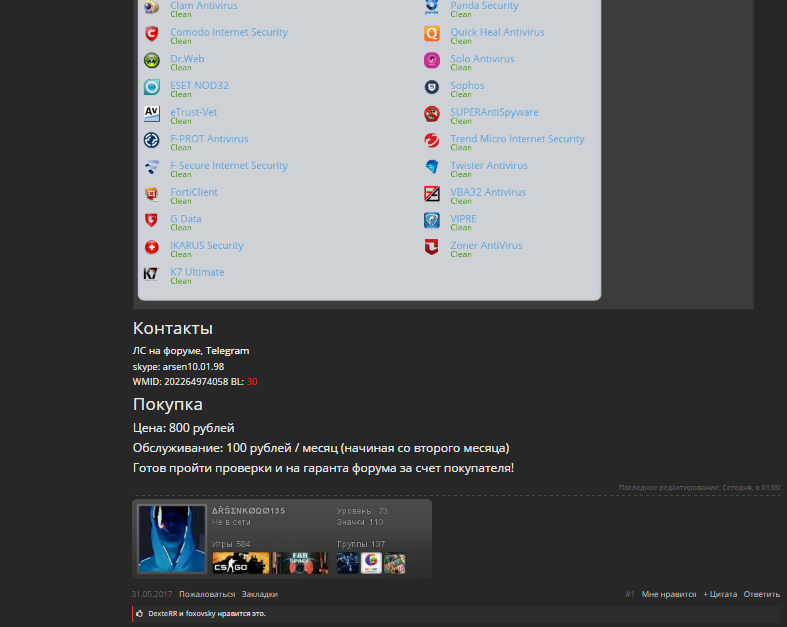787x627 pixels.
Task: Click the IKARUS Security red icon
Action: pyautogui.click(x=152, y=247)
